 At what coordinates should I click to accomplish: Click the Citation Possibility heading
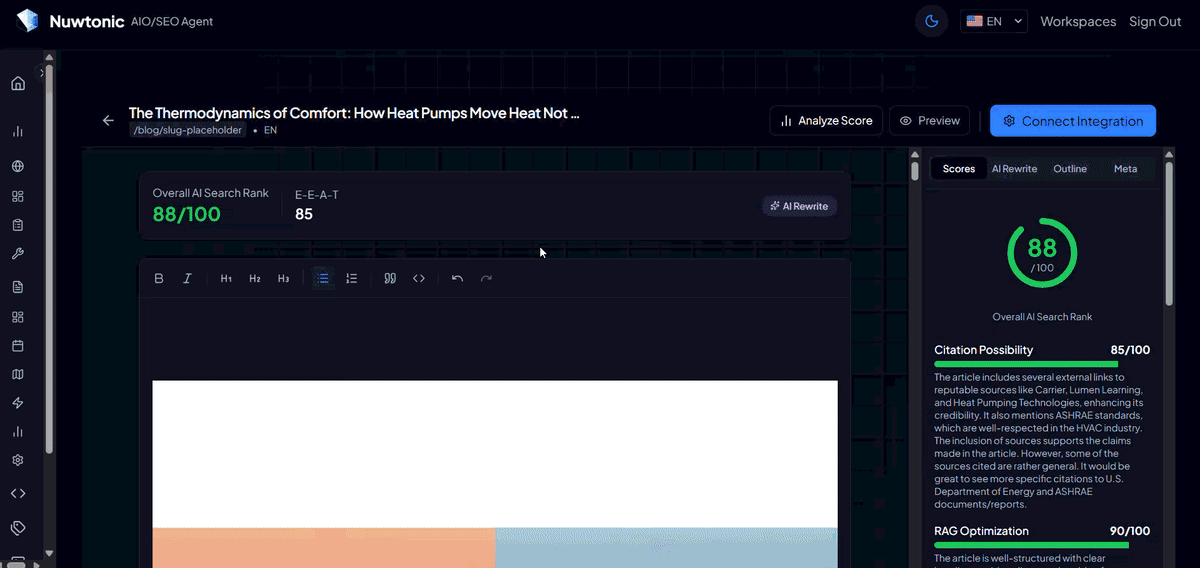click(x=984, y=350)
